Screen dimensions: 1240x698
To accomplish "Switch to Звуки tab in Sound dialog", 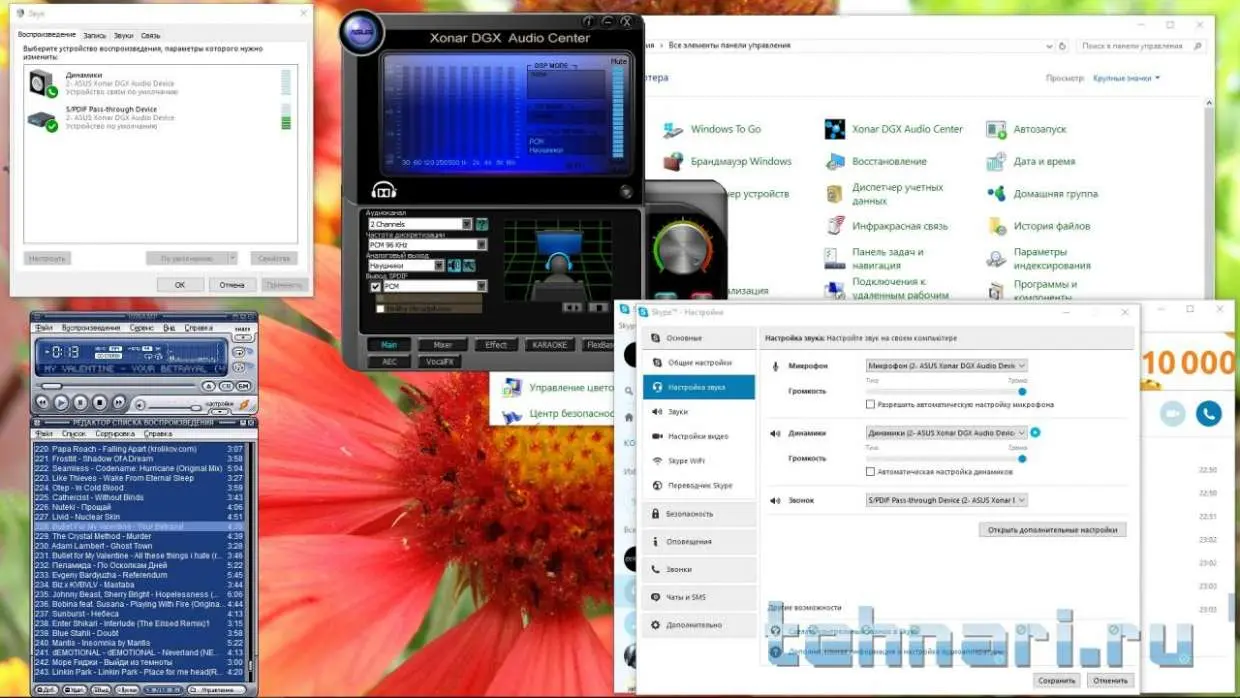I will point(124,35).
